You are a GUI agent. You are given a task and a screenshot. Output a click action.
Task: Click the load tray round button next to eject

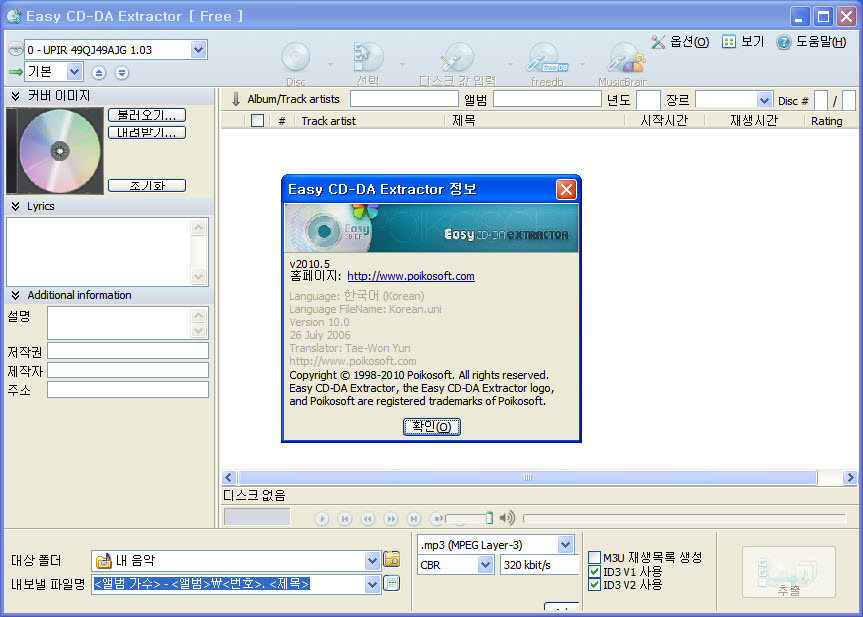click(122, 73)
